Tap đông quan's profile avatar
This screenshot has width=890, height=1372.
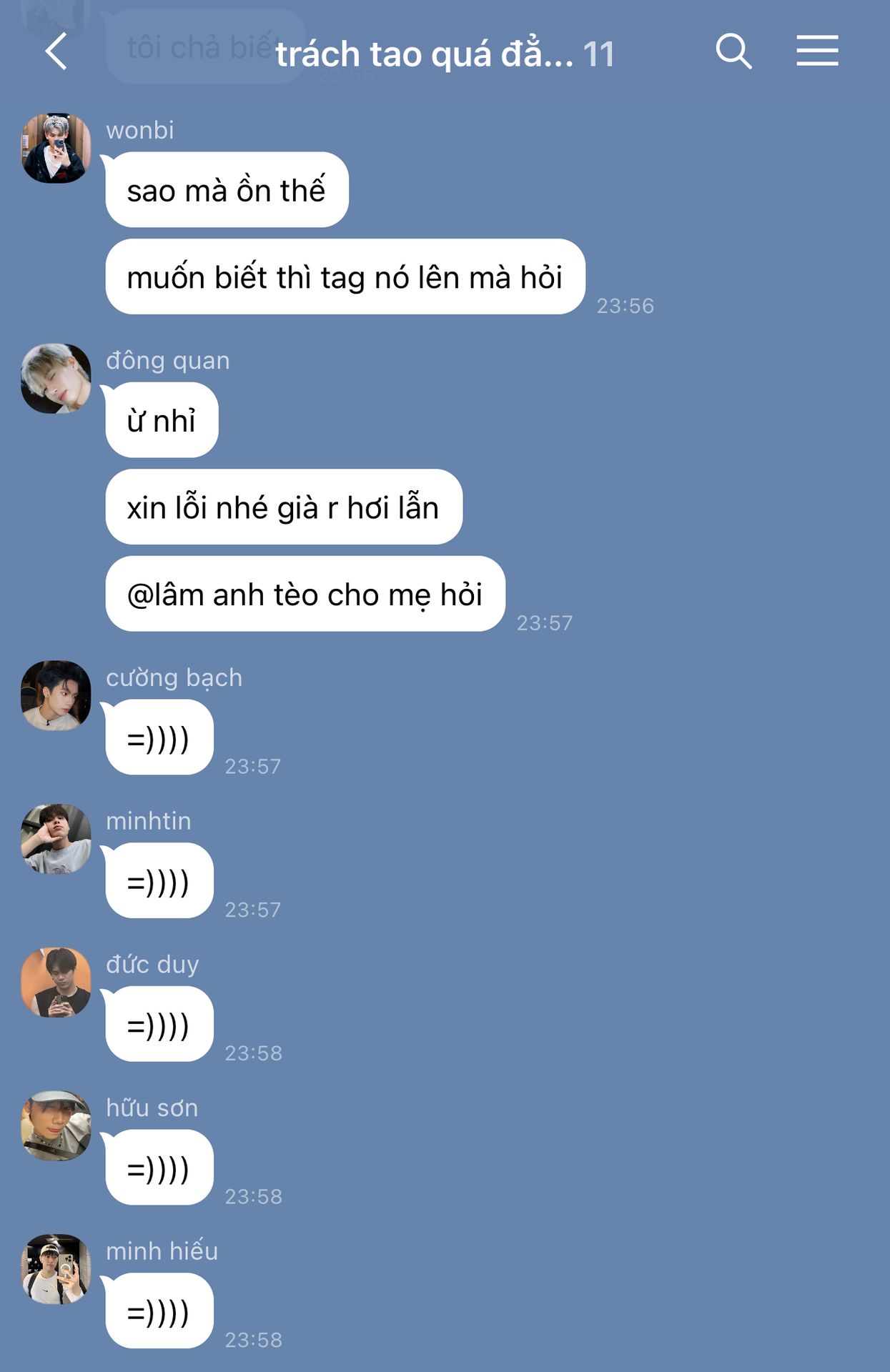point(56,379)
